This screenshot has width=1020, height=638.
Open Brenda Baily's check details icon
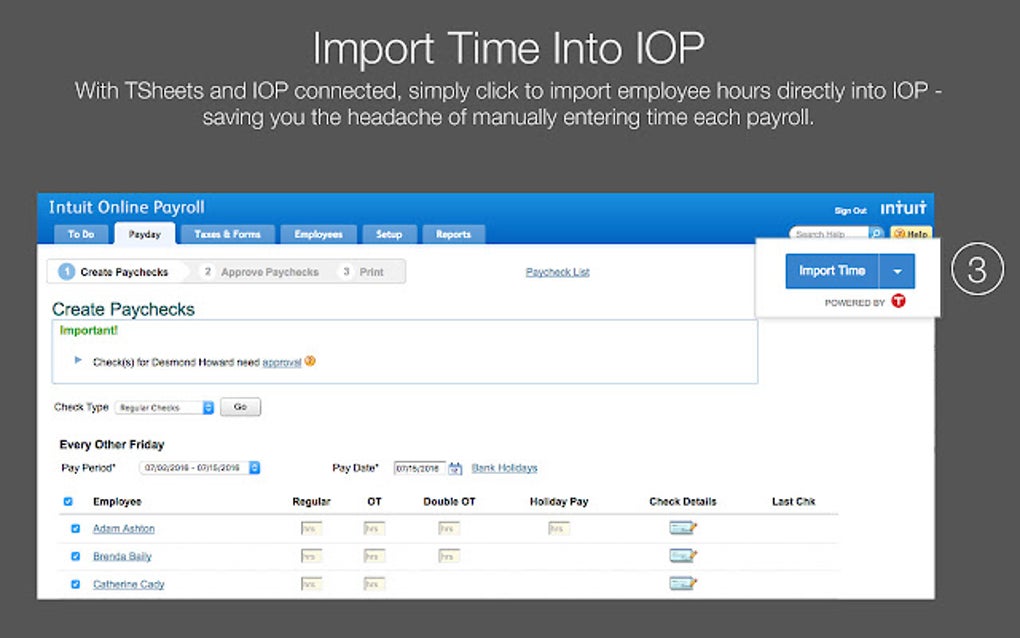pos(681,555)
